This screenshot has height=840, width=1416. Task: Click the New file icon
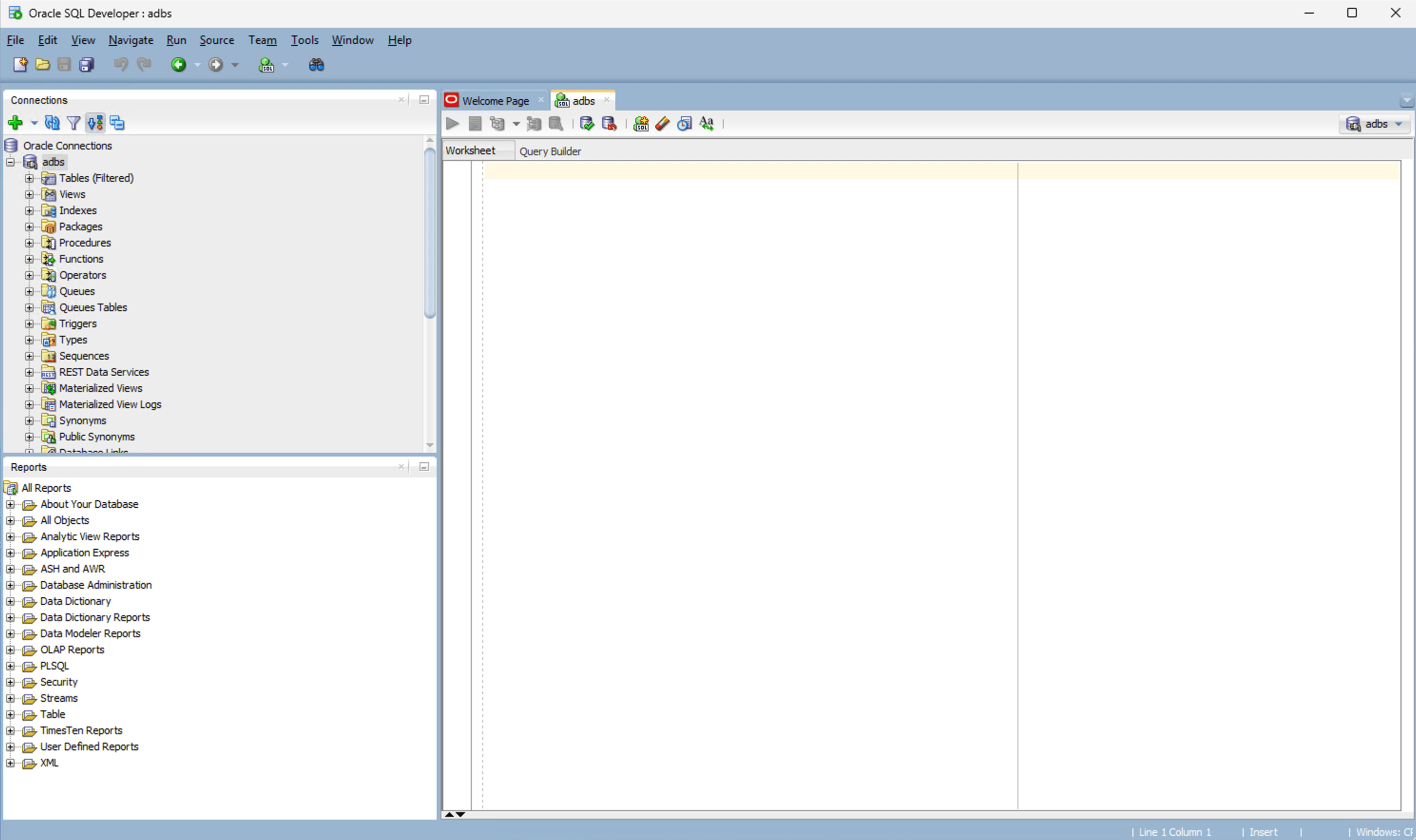pos(20,65)
